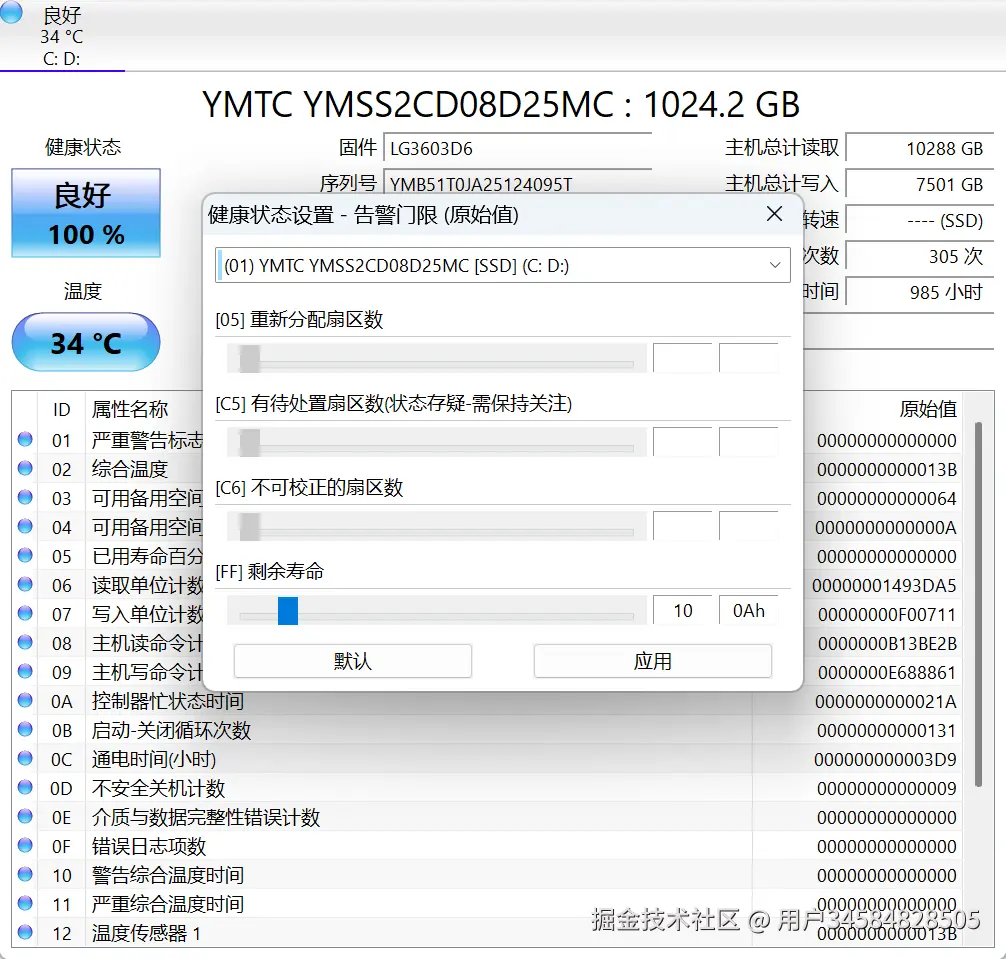Screen dimensions: 1006x959
Task: Click the status dot beside 不安全关机计数
Action: coord(25,787)
